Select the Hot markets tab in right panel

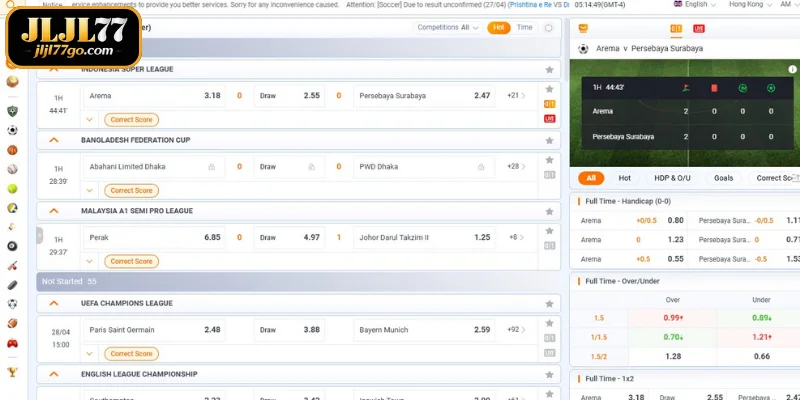point(624,178)
